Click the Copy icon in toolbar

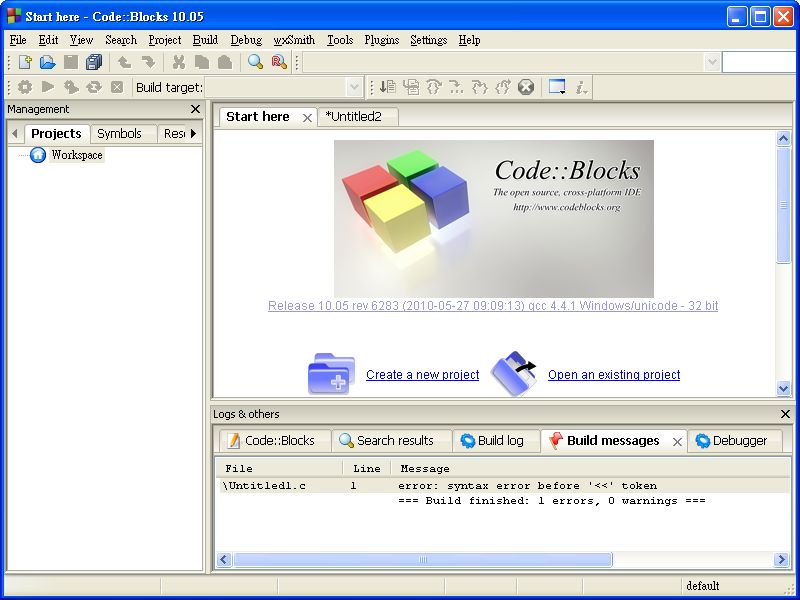point(202,62)
